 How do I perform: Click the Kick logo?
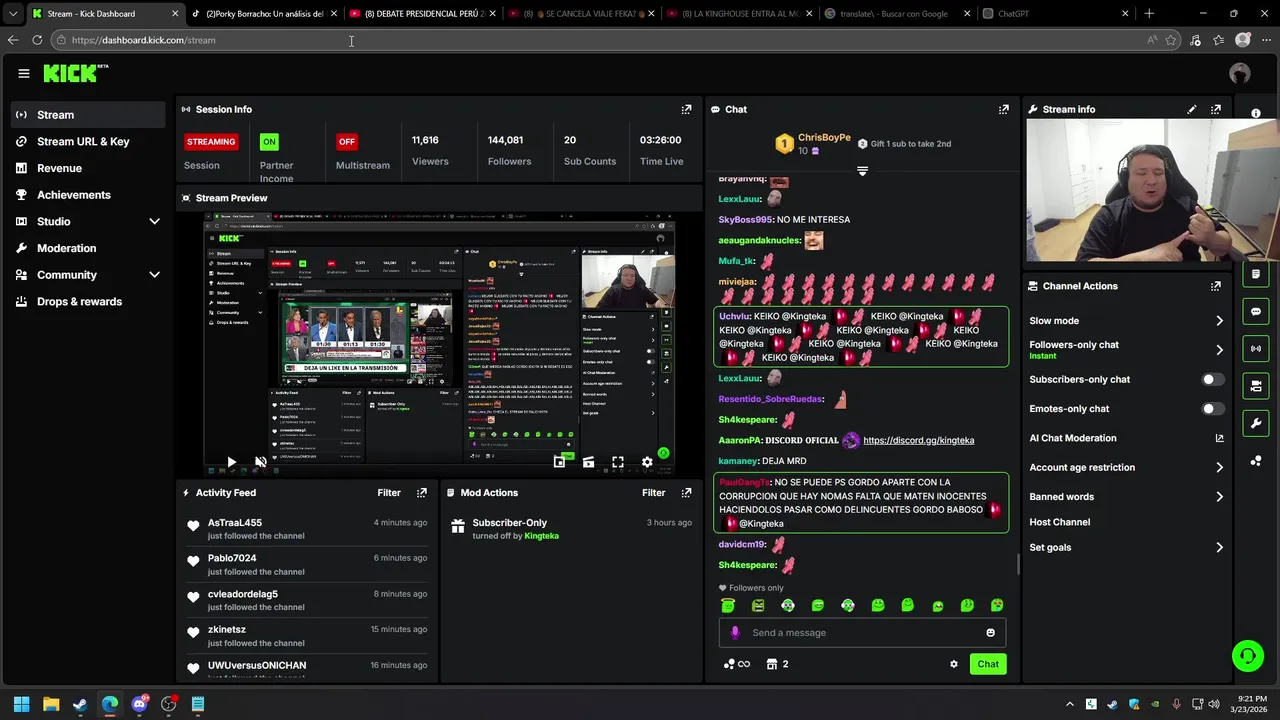(75, 73)
